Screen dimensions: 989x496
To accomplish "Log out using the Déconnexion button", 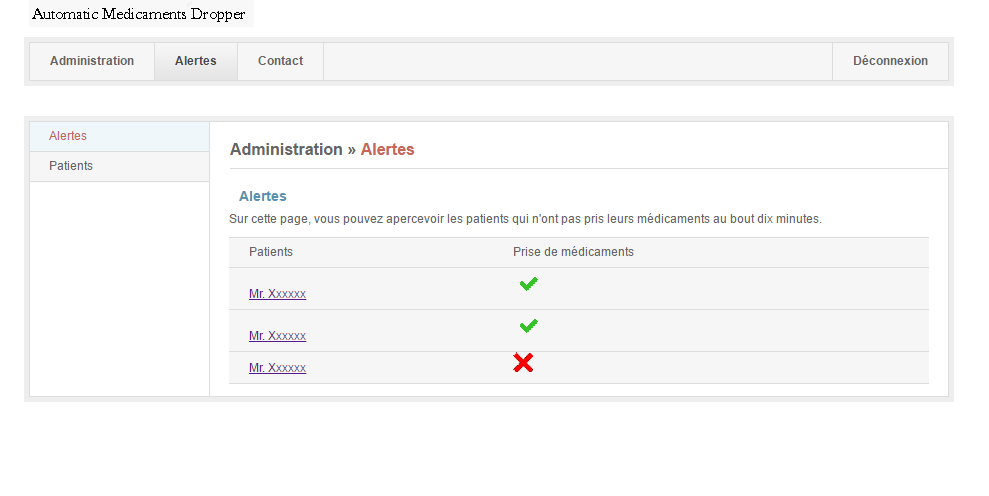I will click(890, 61).
